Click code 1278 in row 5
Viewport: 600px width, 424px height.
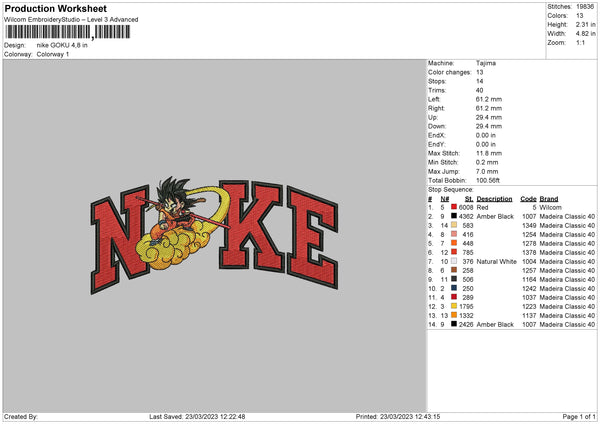coord(529,243)
